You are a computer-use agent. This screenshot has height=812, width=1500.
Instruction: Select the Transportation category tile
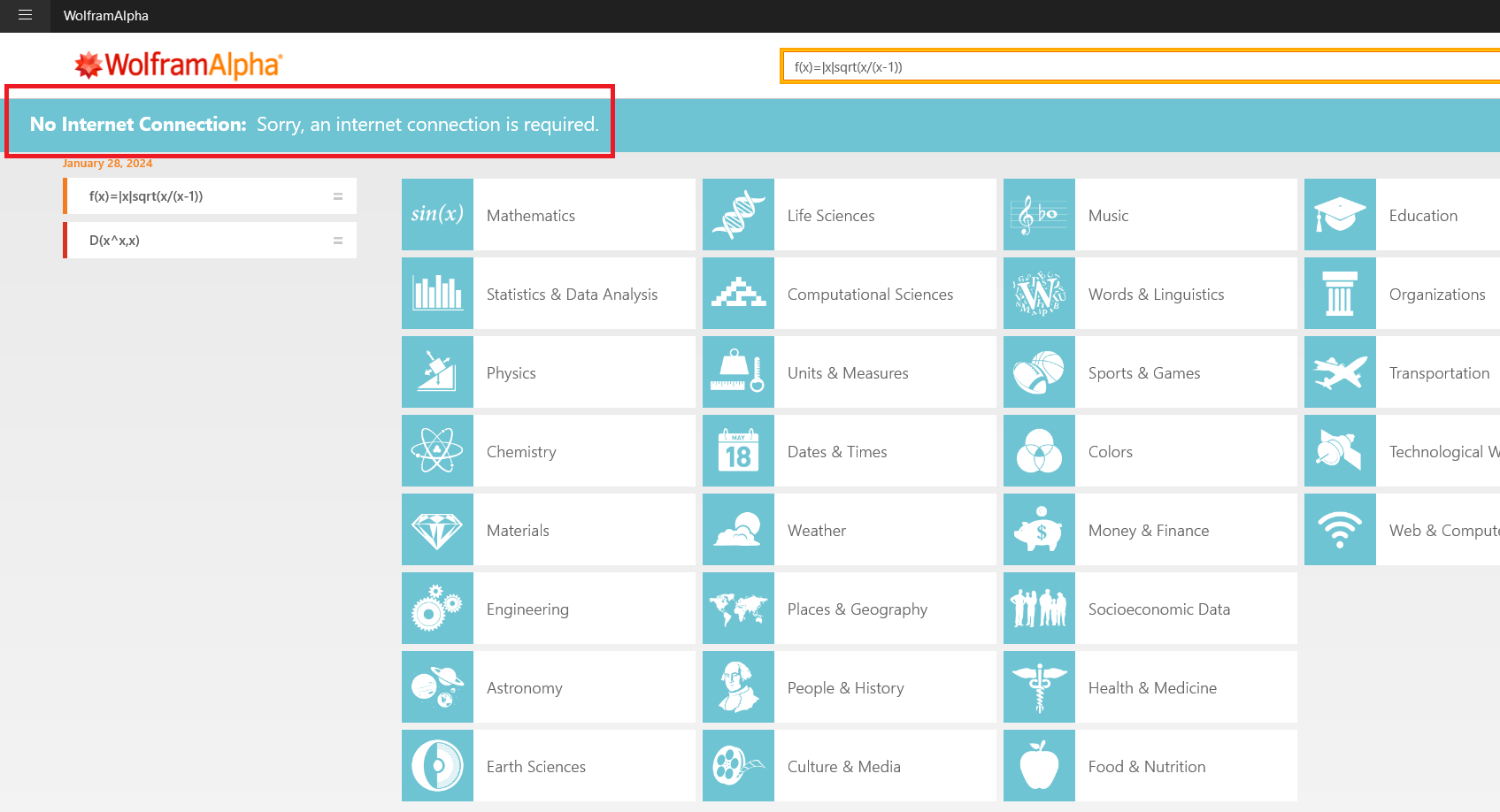1402,372
